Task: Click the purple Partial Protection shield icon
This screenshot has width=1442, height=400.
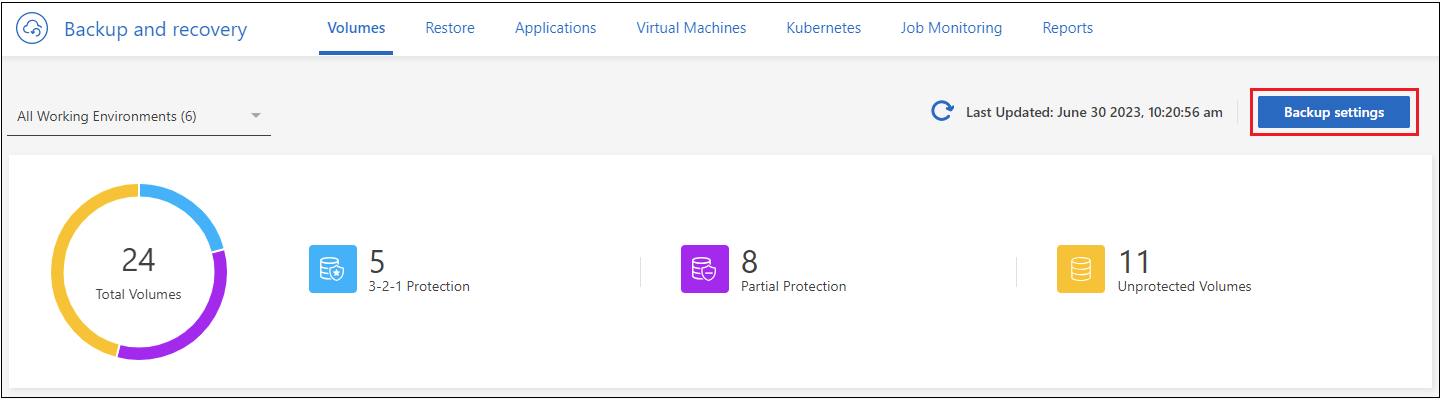Action: pos(705,269)
